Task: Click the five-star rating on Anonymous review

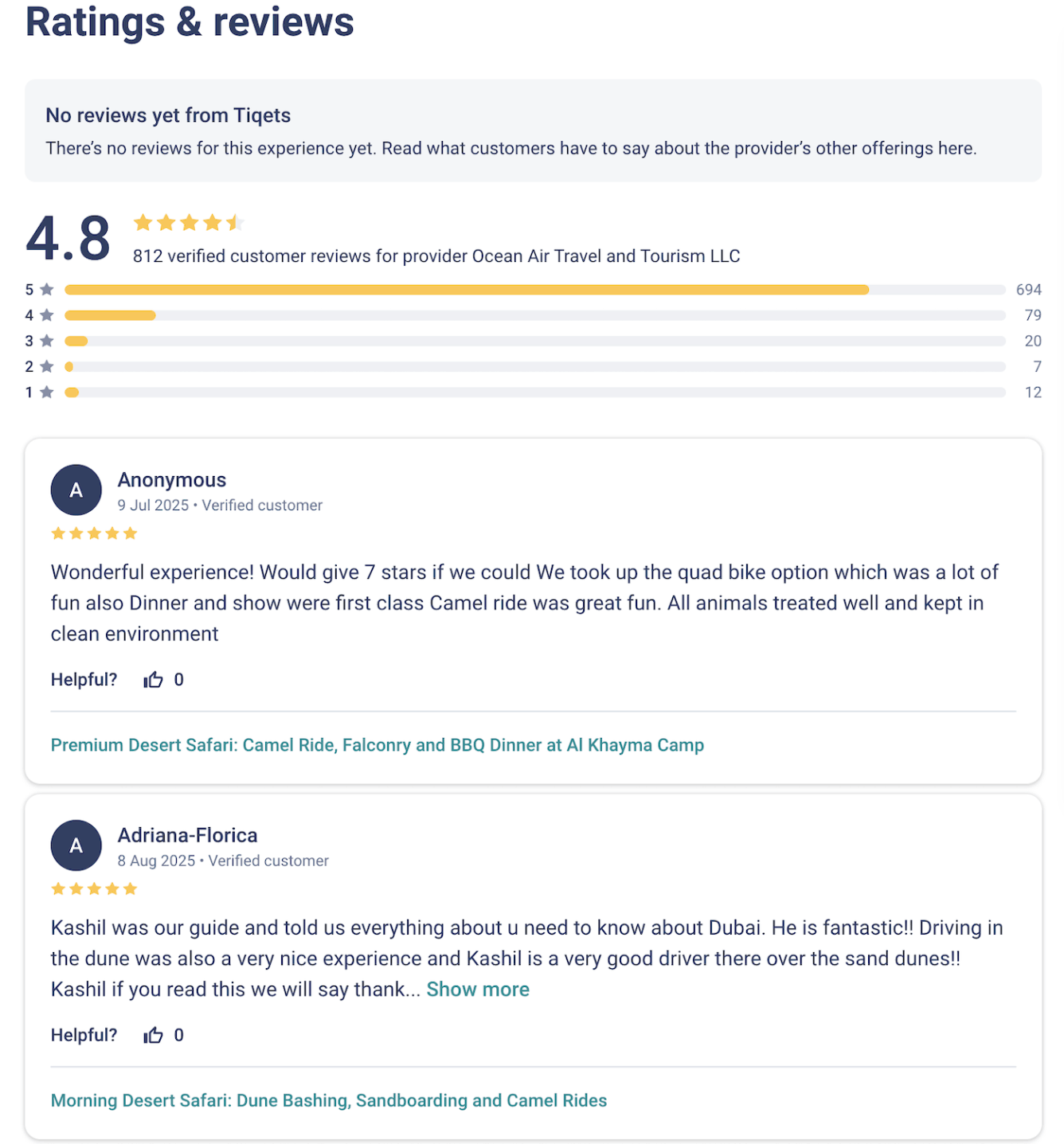Action: [94, 533]
